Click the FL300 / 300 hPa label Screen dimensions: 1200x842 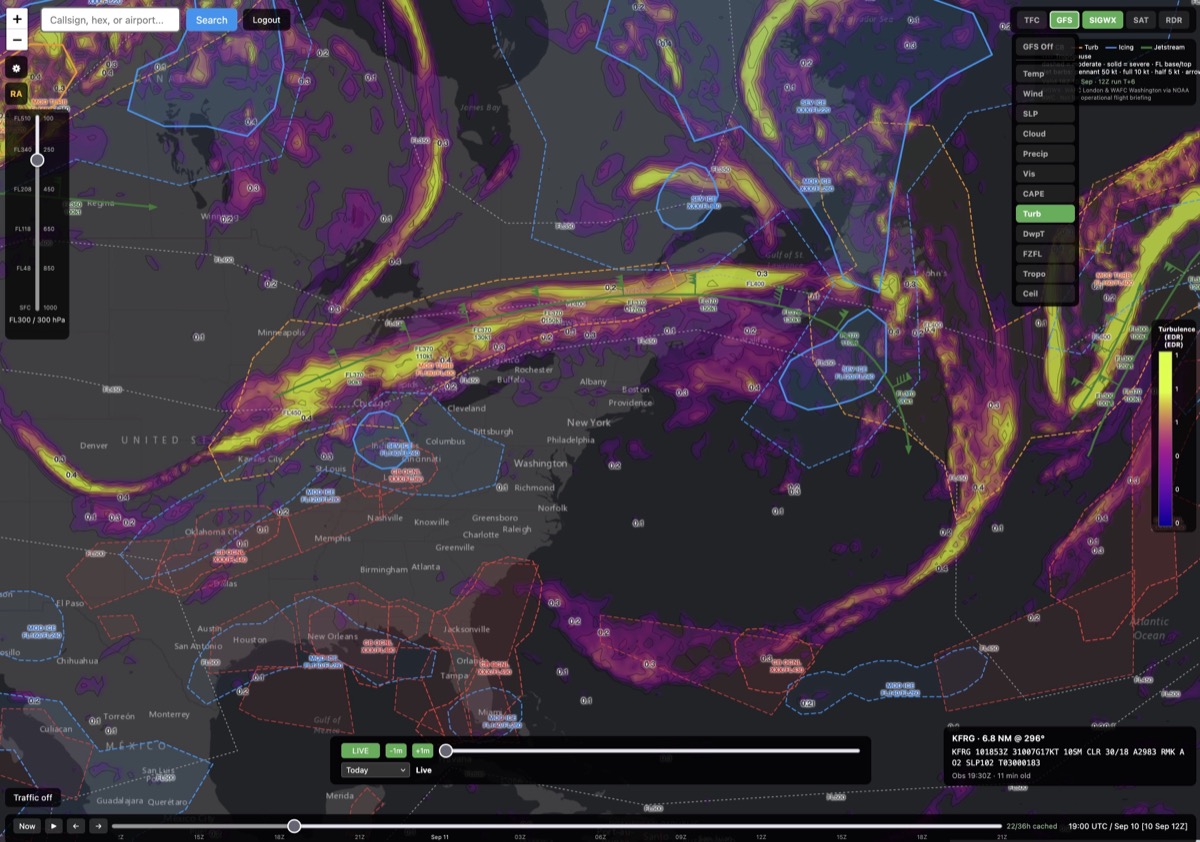(36, 320)
